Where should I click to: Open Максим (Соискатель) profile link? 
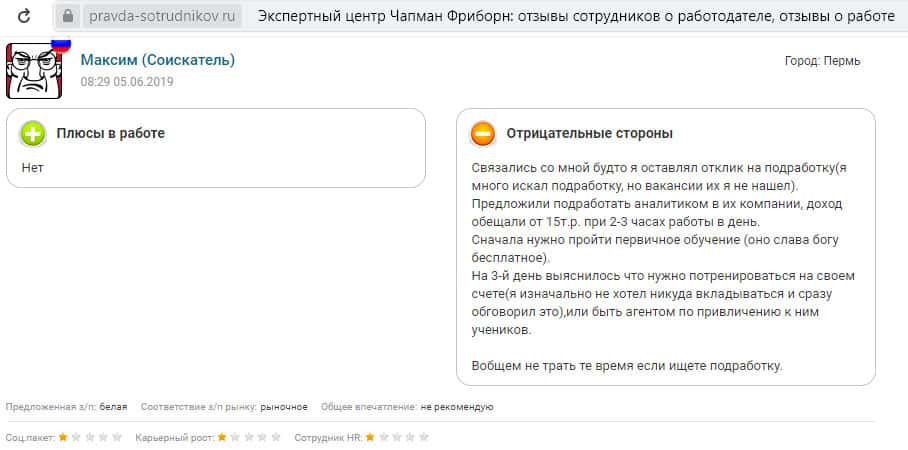[x=158, y=60]
